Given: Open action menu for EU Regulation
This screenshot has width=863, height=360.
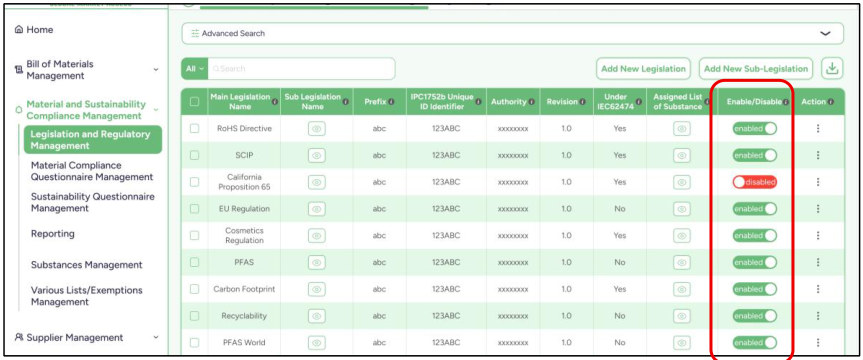Looking at the screenshot, I should (x=818, y=209).
